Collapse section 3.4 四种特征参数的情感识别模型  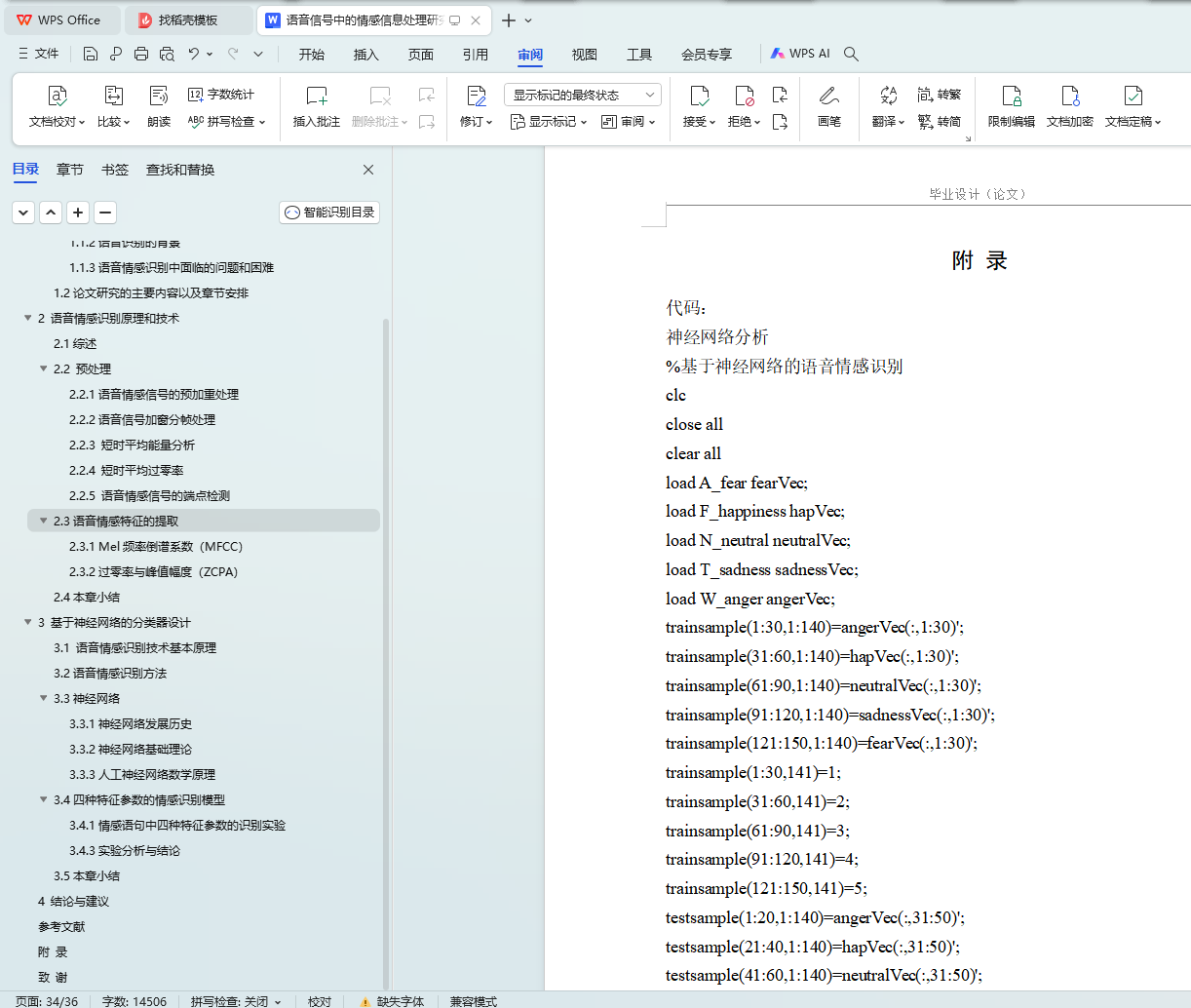click(x=43, y=799)
